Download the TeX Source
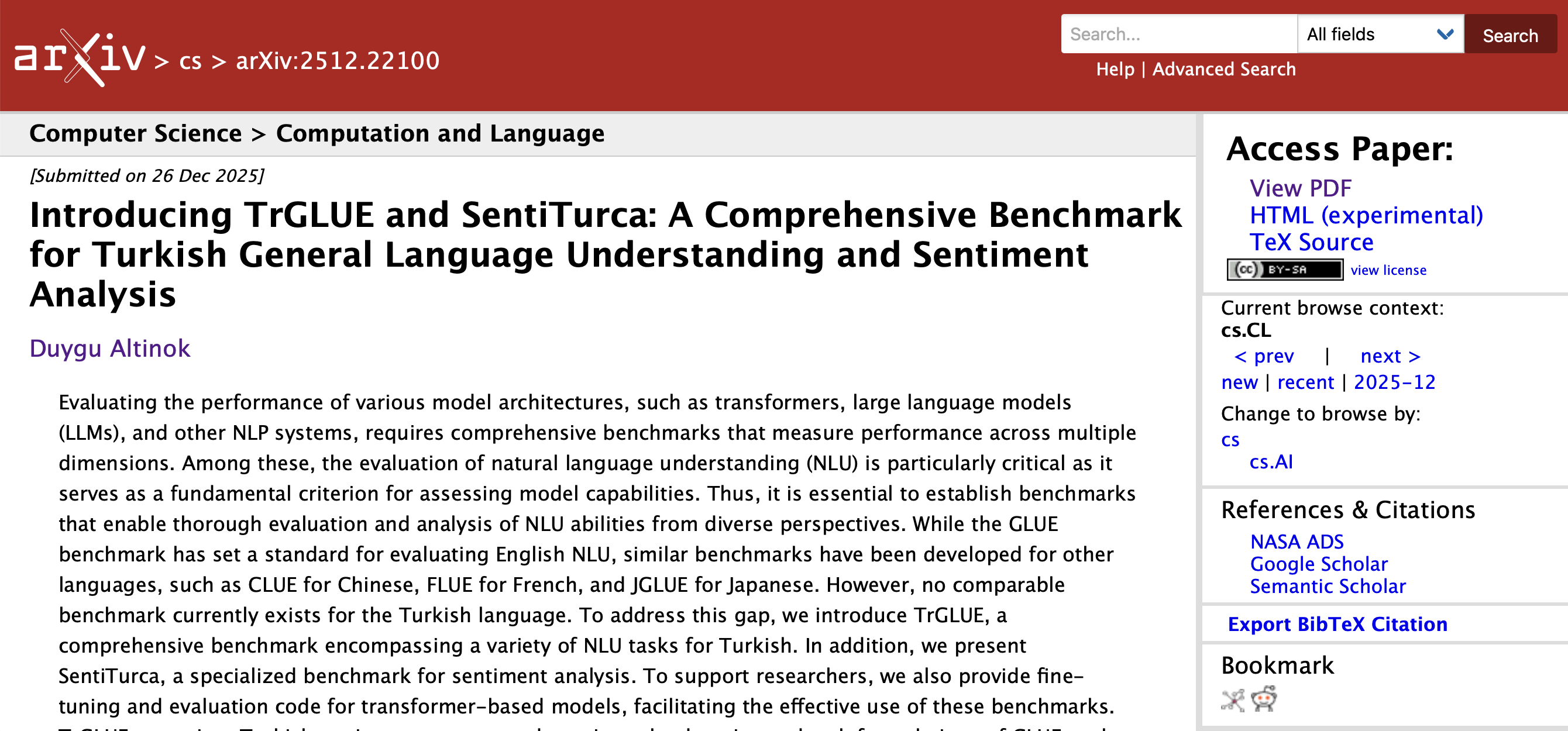Viewport: 1568px width, 731px height. 1311,242
